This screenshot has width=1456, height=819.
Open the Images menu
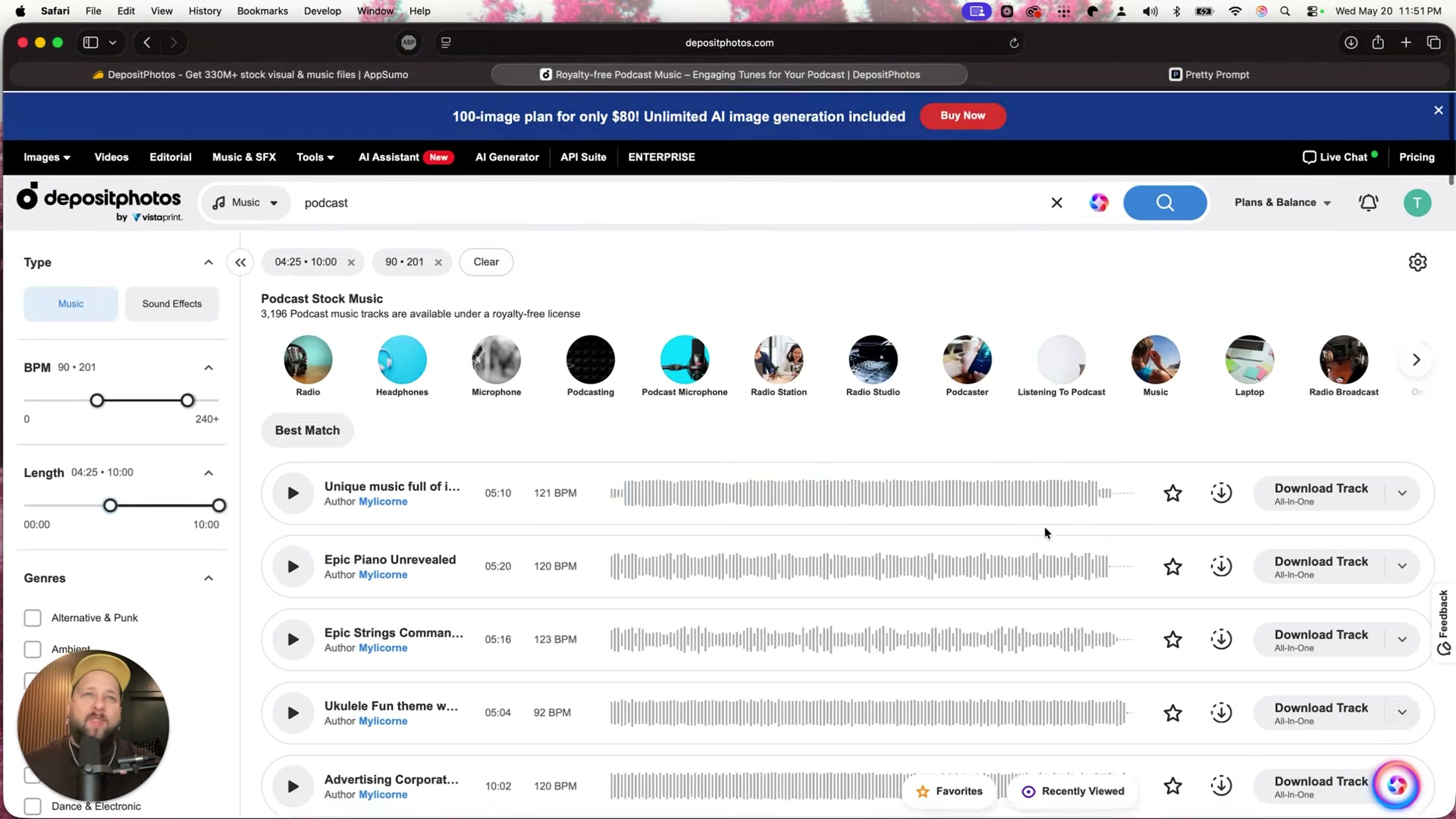click(x=47, y=157)
